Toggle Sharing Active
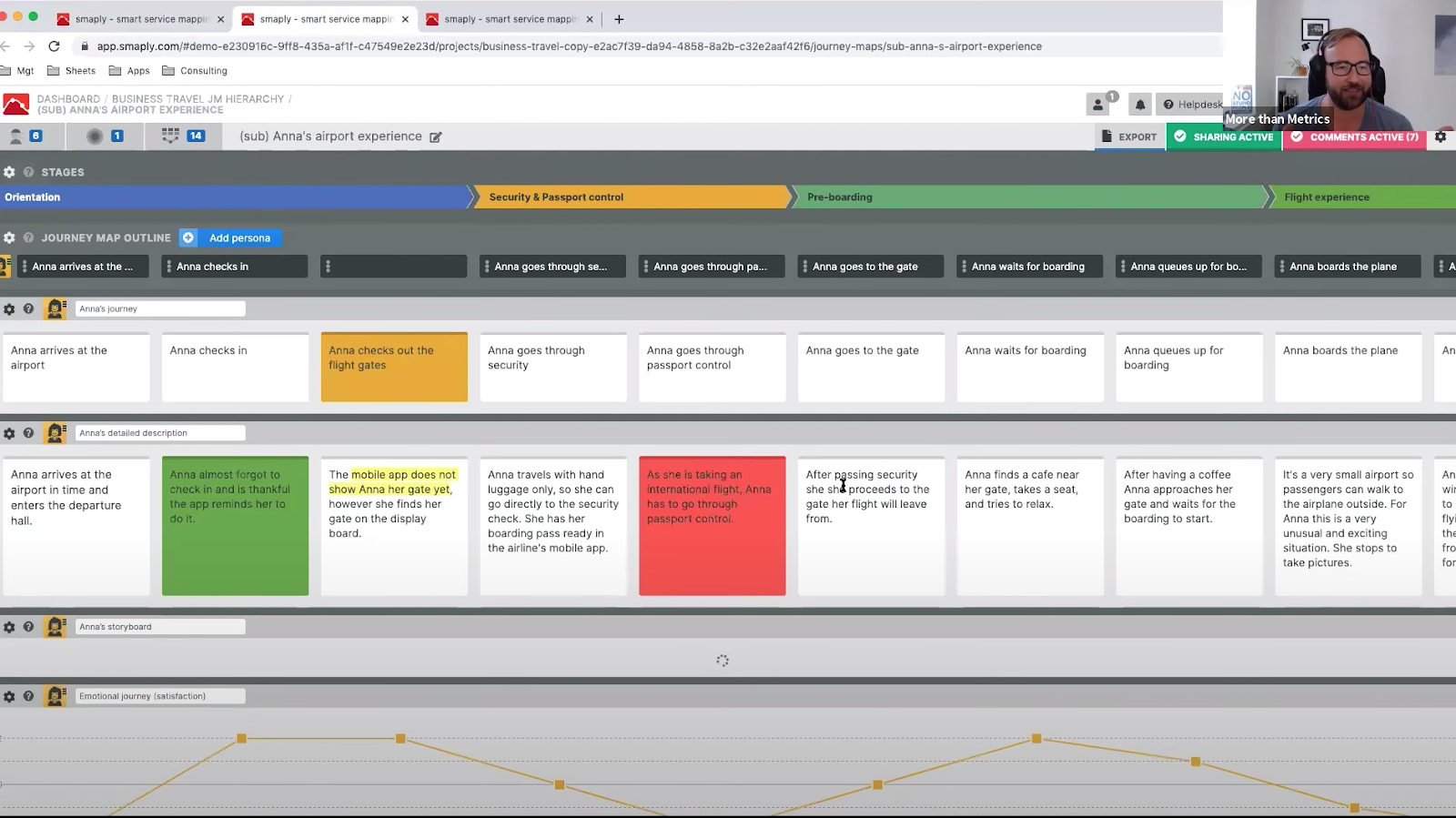Image resolution: width=1456 pixels, height=818 pixels. point(1224,136)
